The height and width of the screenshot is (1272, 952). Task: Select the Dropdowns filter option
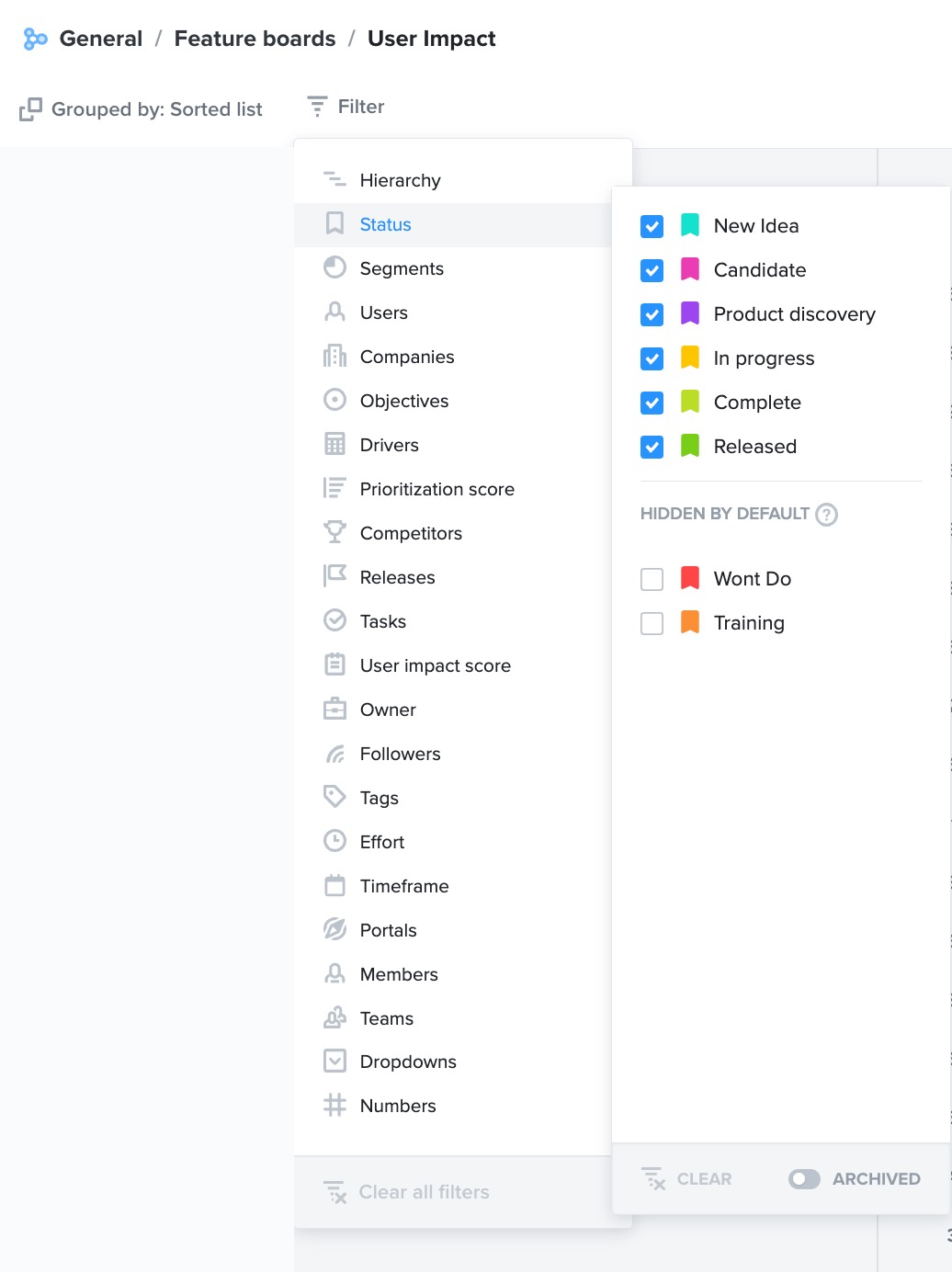[x=452, y=1062]
